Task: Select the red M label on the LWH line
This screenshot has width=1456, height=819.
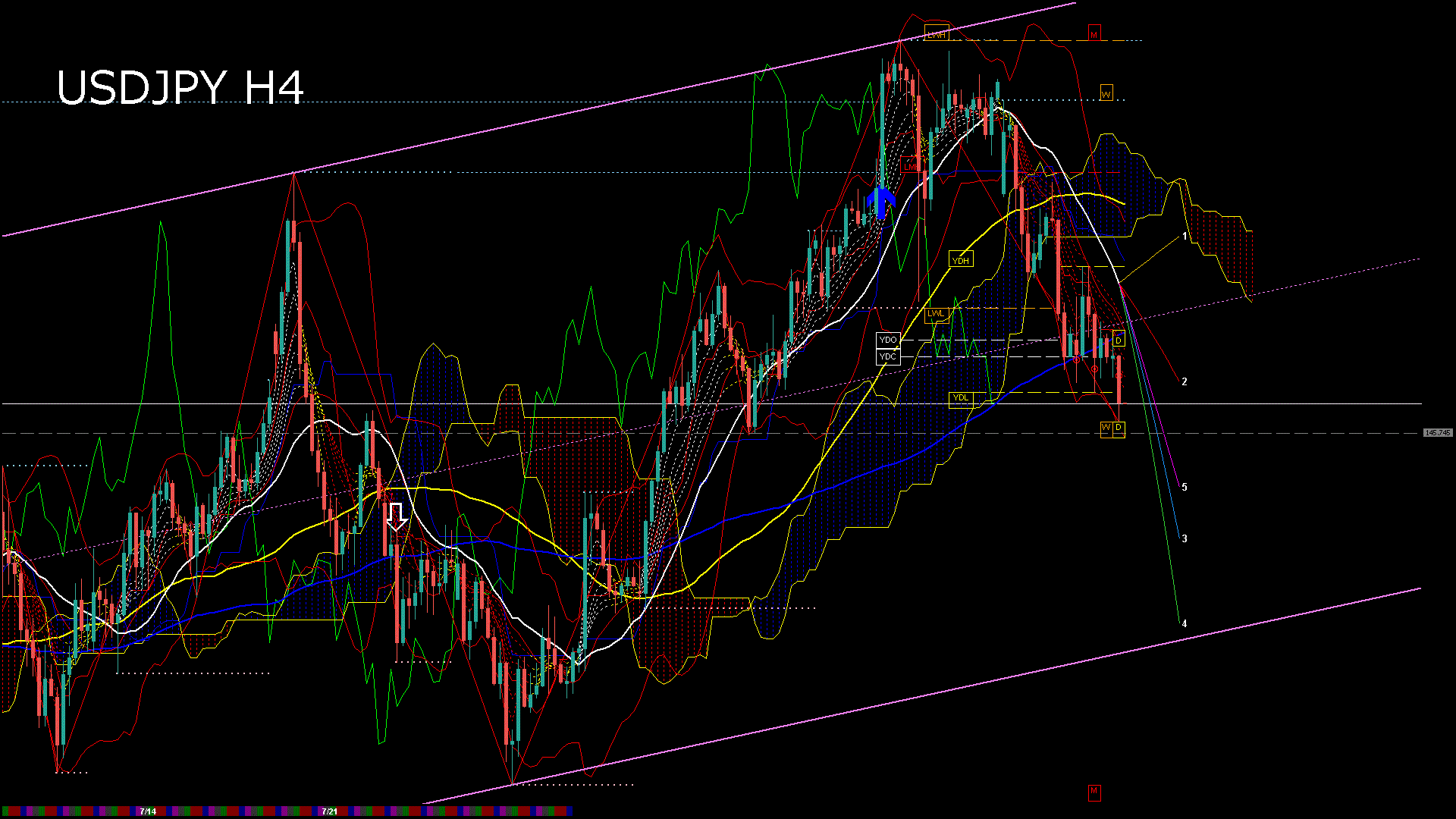Action: [x=1094, y=34]
